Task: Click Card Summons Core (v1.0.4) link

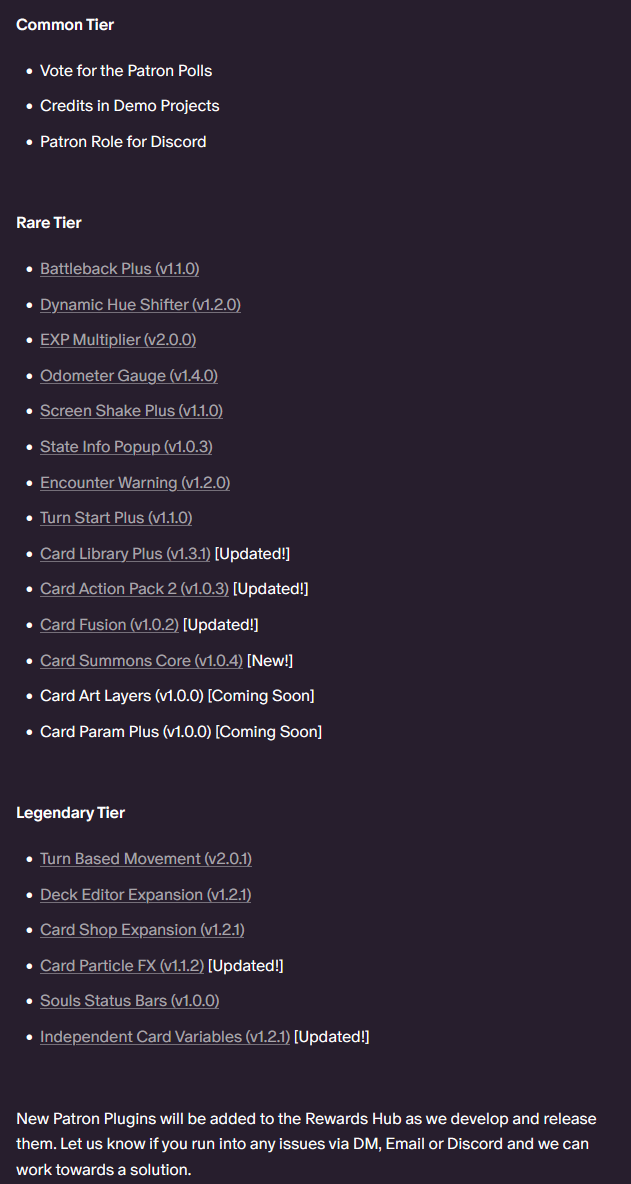Action: 141,661
